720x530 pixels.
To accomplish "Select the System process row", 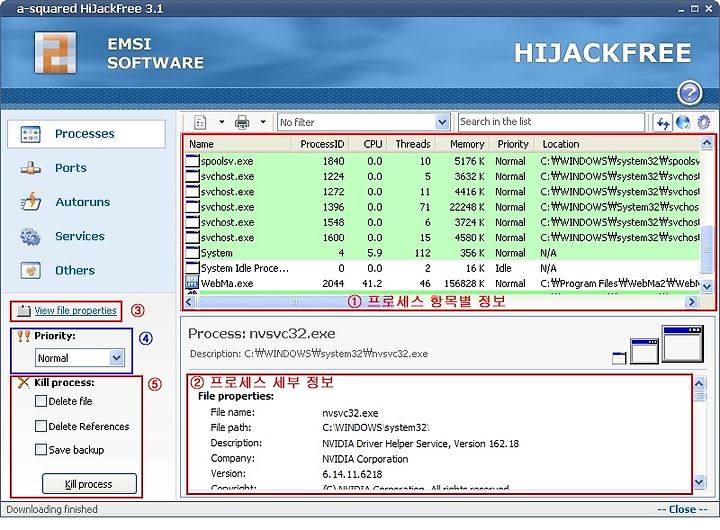I will pyautogui.click(x=442, y=253).
